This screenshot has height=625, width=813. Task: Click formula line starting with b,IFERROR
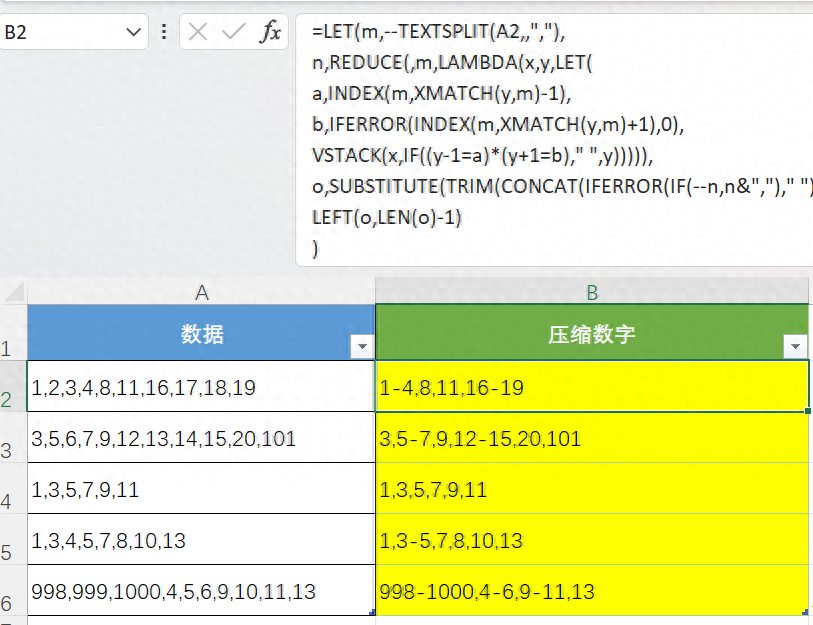click(498, 124)
